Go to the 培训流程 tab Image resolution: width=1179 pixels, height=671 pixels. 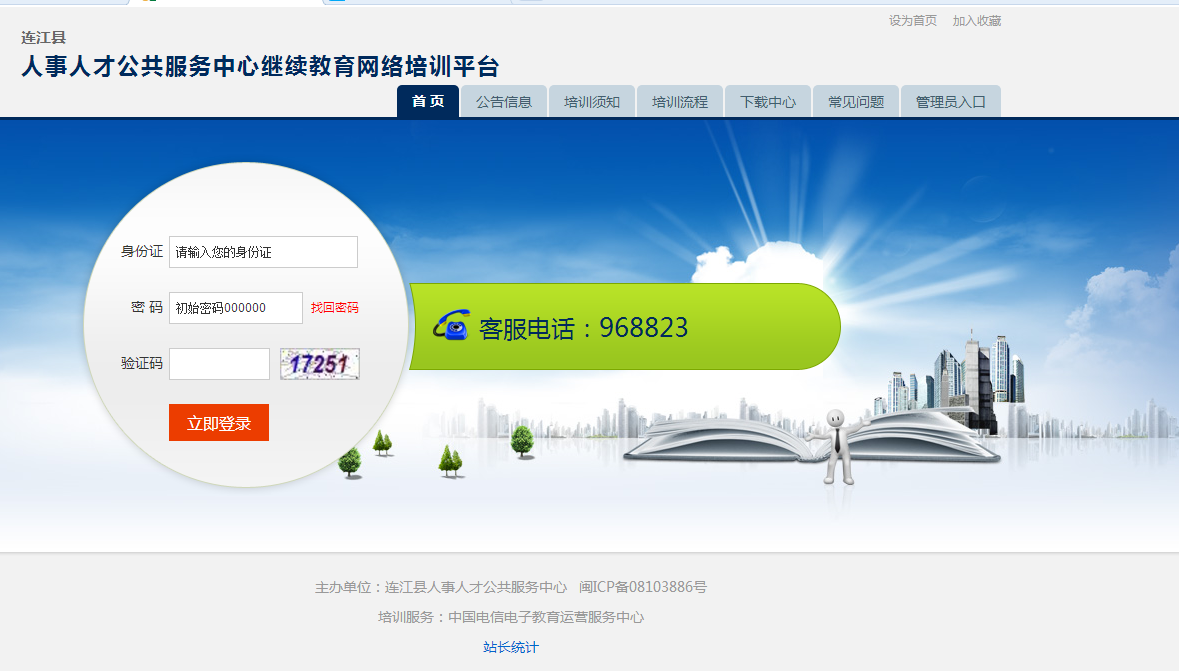pos(680,102)
